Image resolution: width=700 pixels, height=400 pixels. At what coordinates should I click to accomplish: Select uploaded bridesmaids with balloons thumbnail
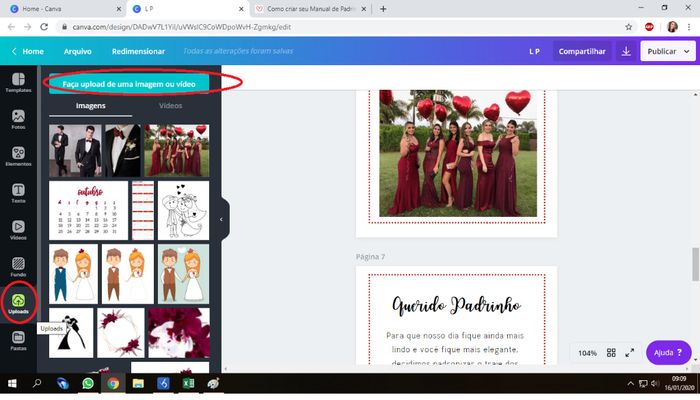click(x=176, y=150)
